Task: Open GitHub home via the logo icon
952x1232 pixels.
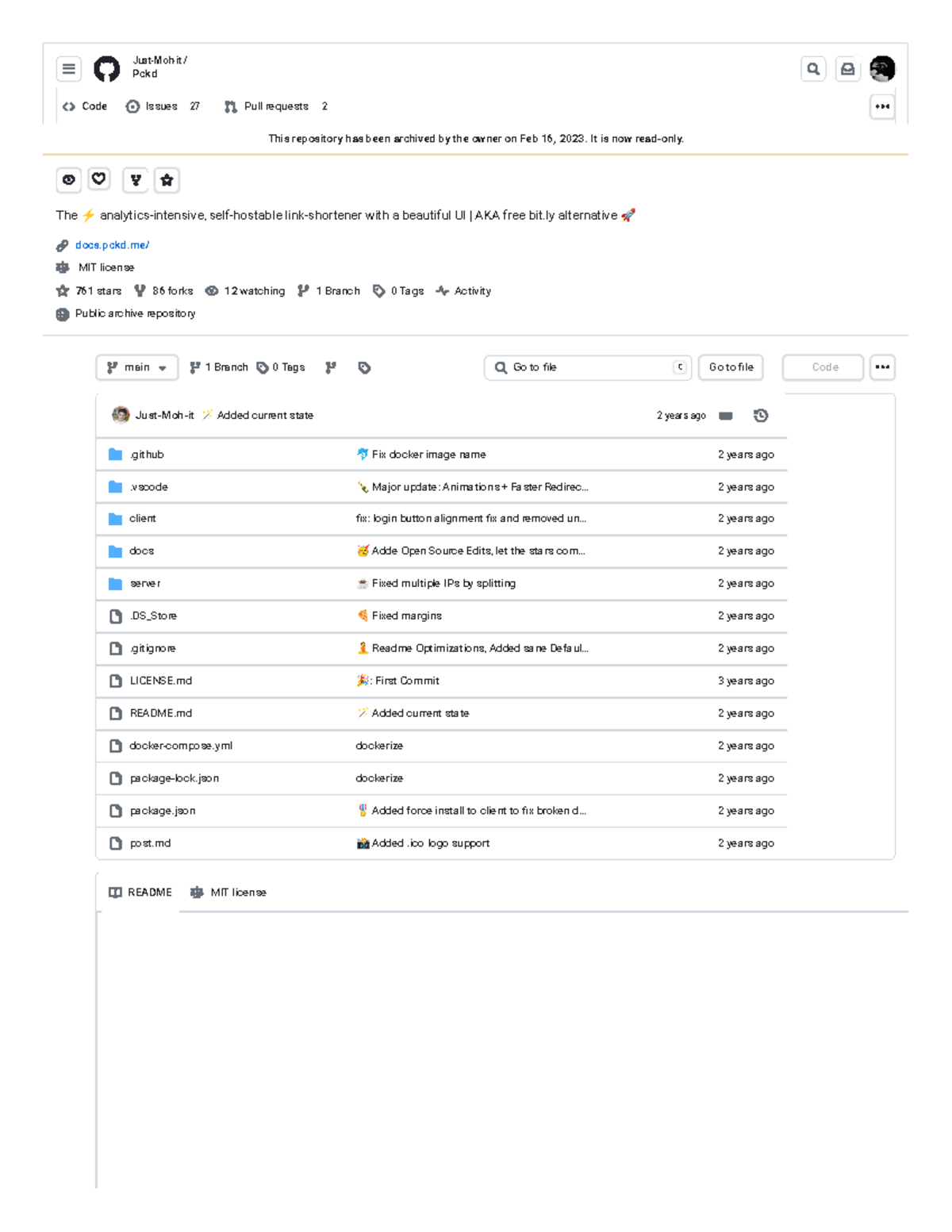Action: [106, 69]
